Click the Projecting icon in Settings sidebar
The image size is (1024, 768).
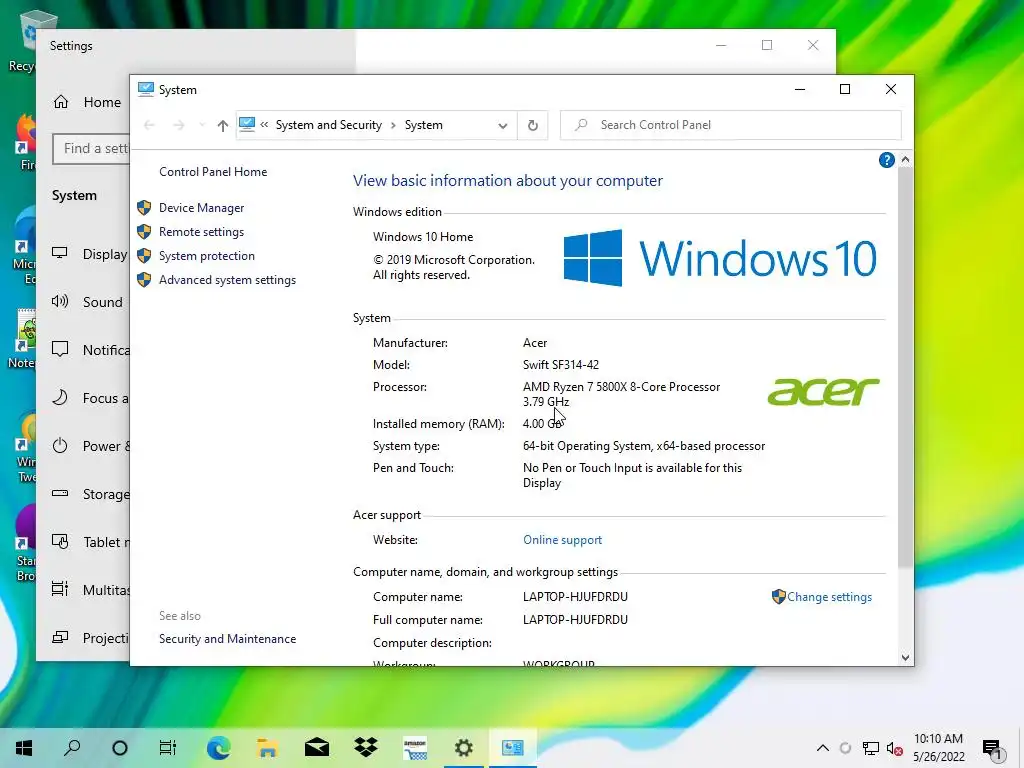pyautogui.click(x=60, y=637)
